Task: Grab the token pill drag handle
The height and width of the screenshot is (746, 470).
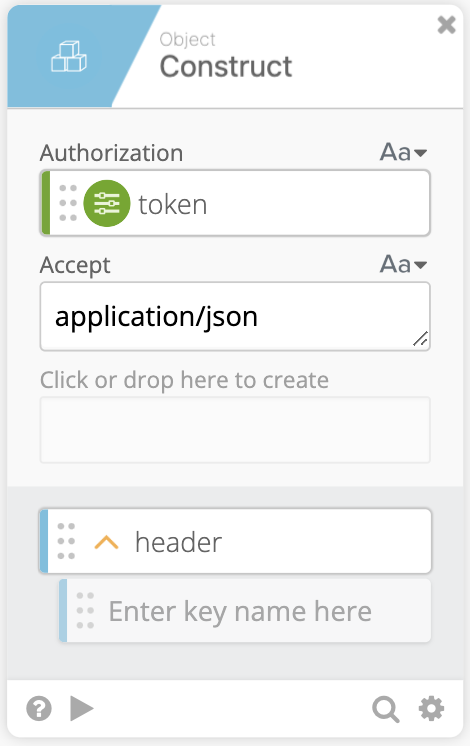Action: [68, 203]
